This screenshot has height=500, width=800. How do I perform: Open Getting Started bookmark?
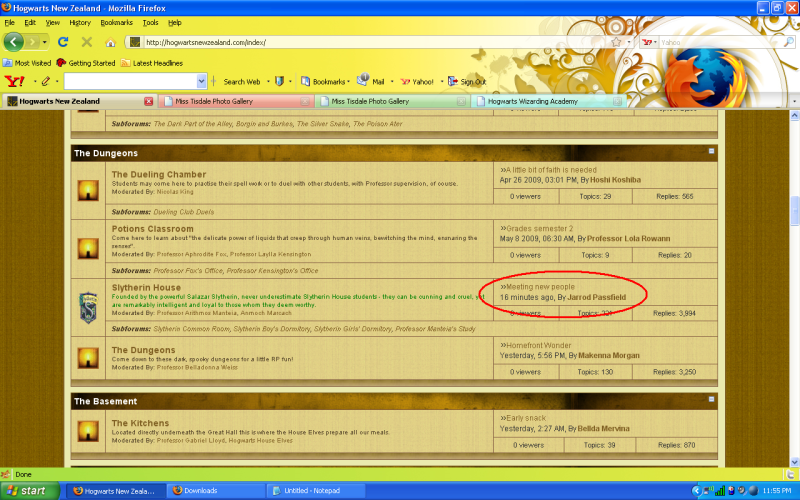86,63
